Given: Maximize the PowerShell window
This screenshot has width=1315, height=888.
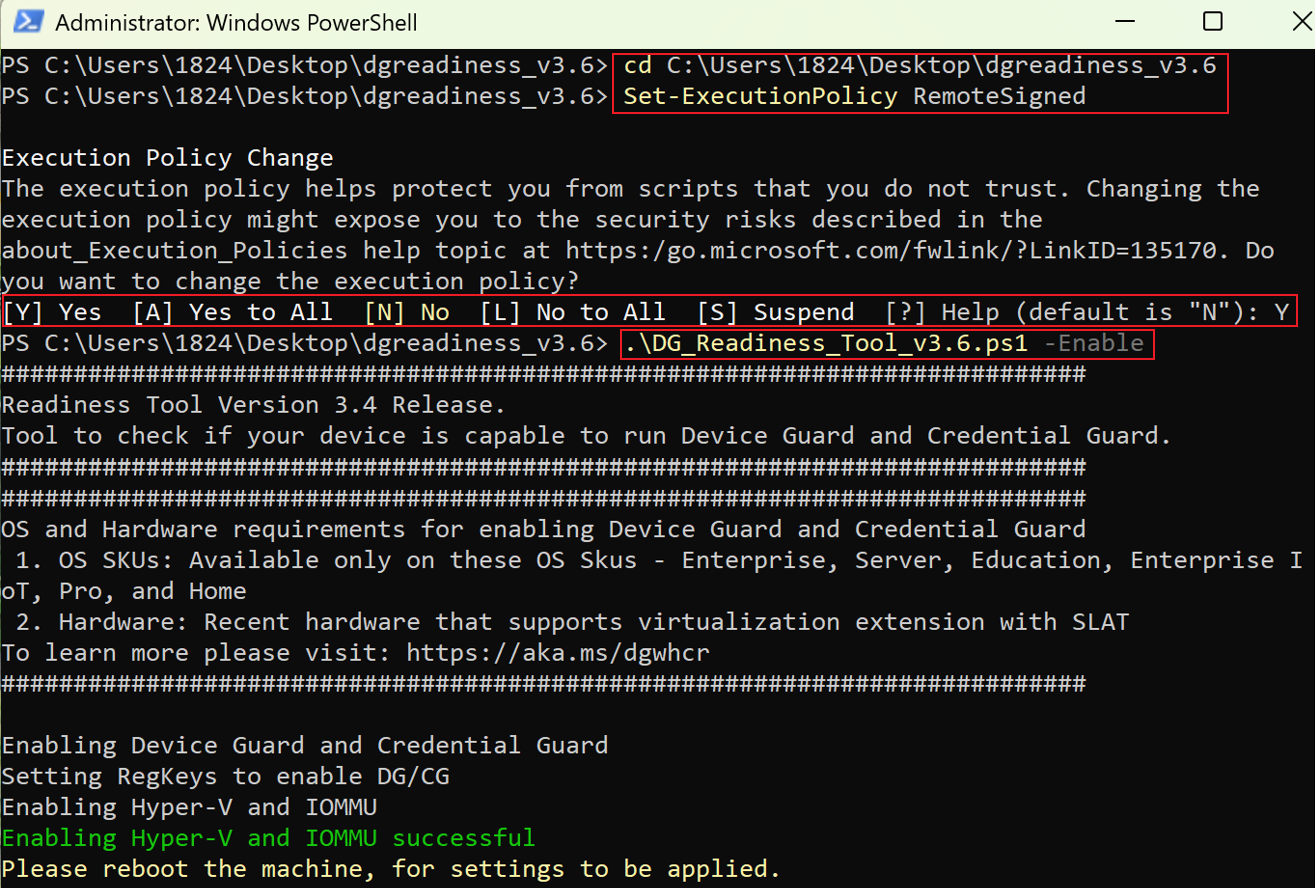Looking at the screenshot, I should (1212, 21).
